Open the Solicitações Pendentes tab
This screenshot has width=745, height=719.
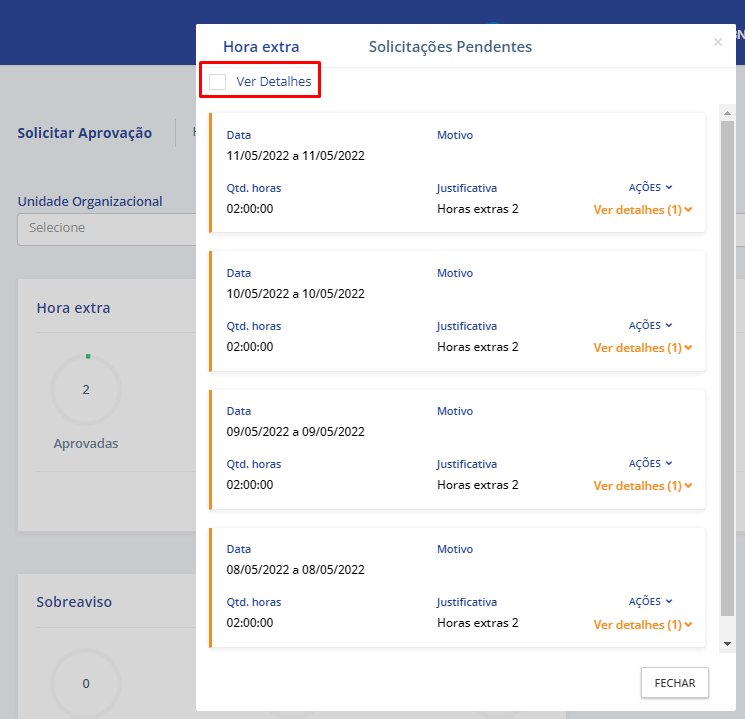(450, 46)
